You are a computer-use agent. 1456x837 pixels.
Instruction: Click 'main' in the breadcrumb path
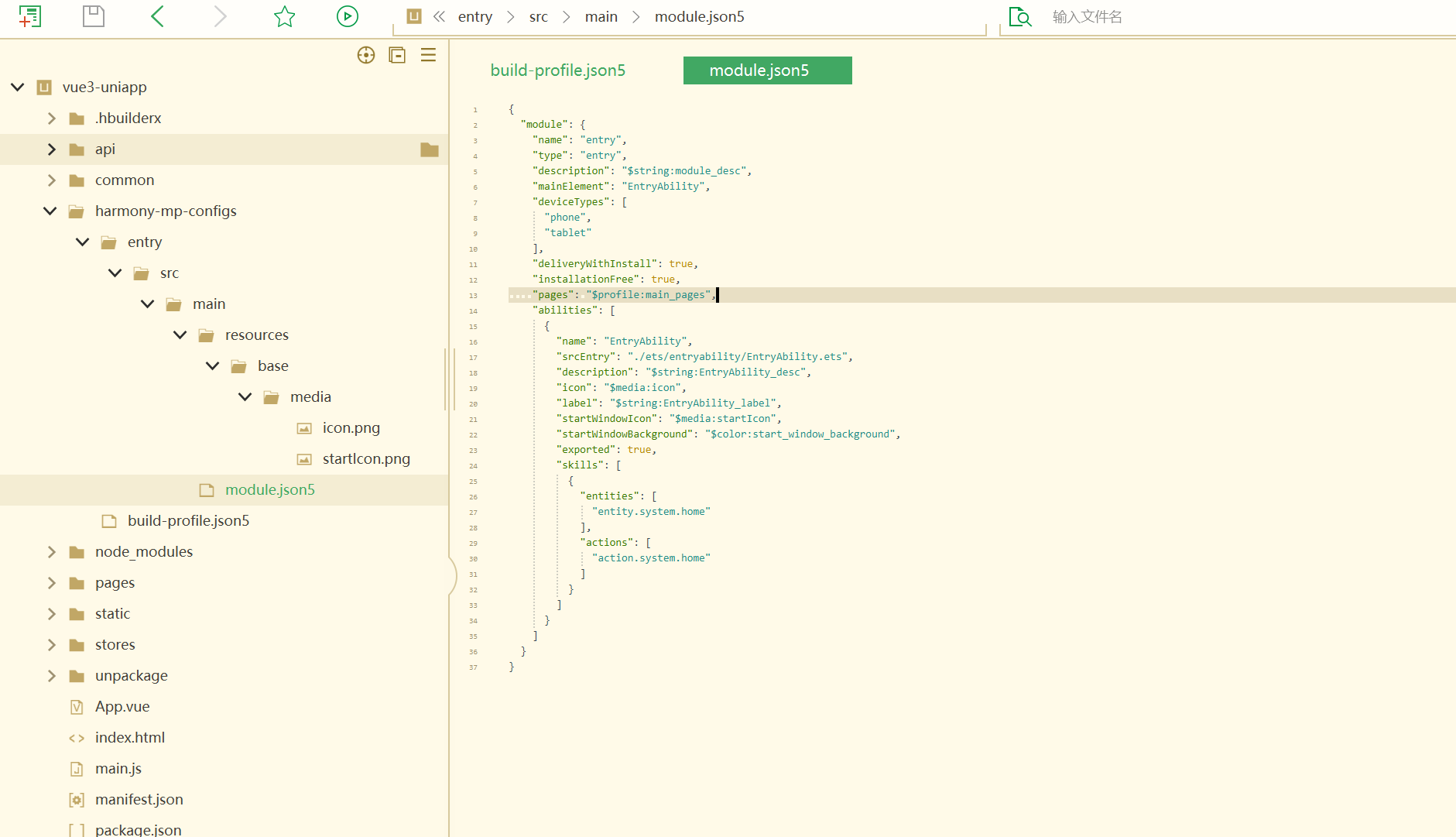[x=601, y=16]
